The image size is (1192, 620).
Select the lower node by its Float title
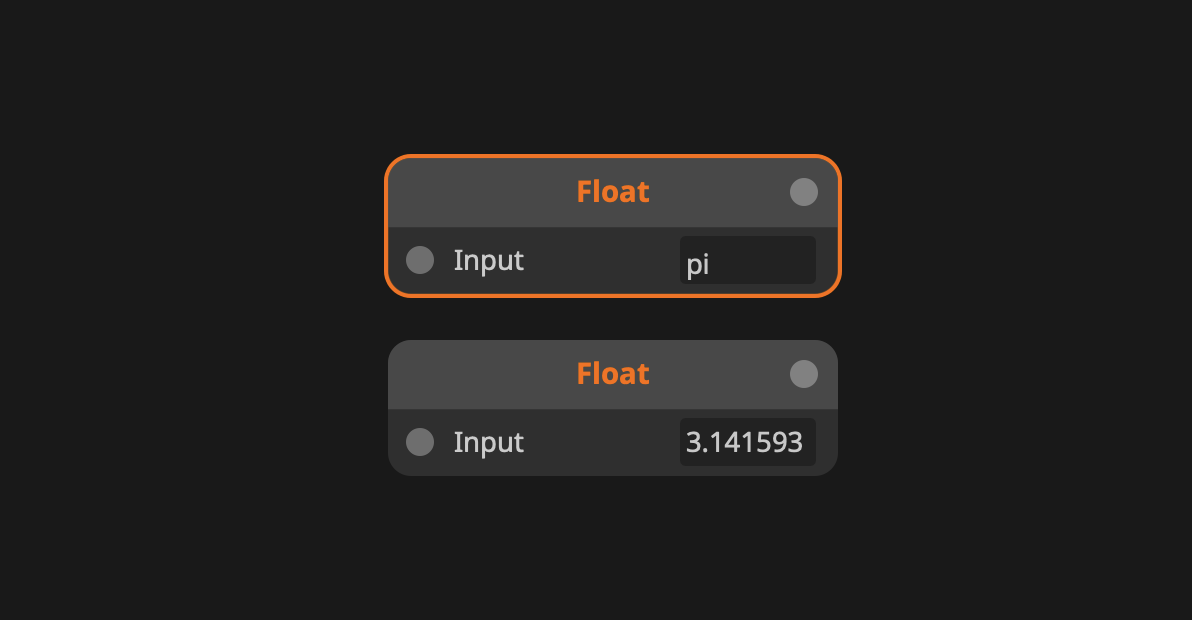coord(612,374)
